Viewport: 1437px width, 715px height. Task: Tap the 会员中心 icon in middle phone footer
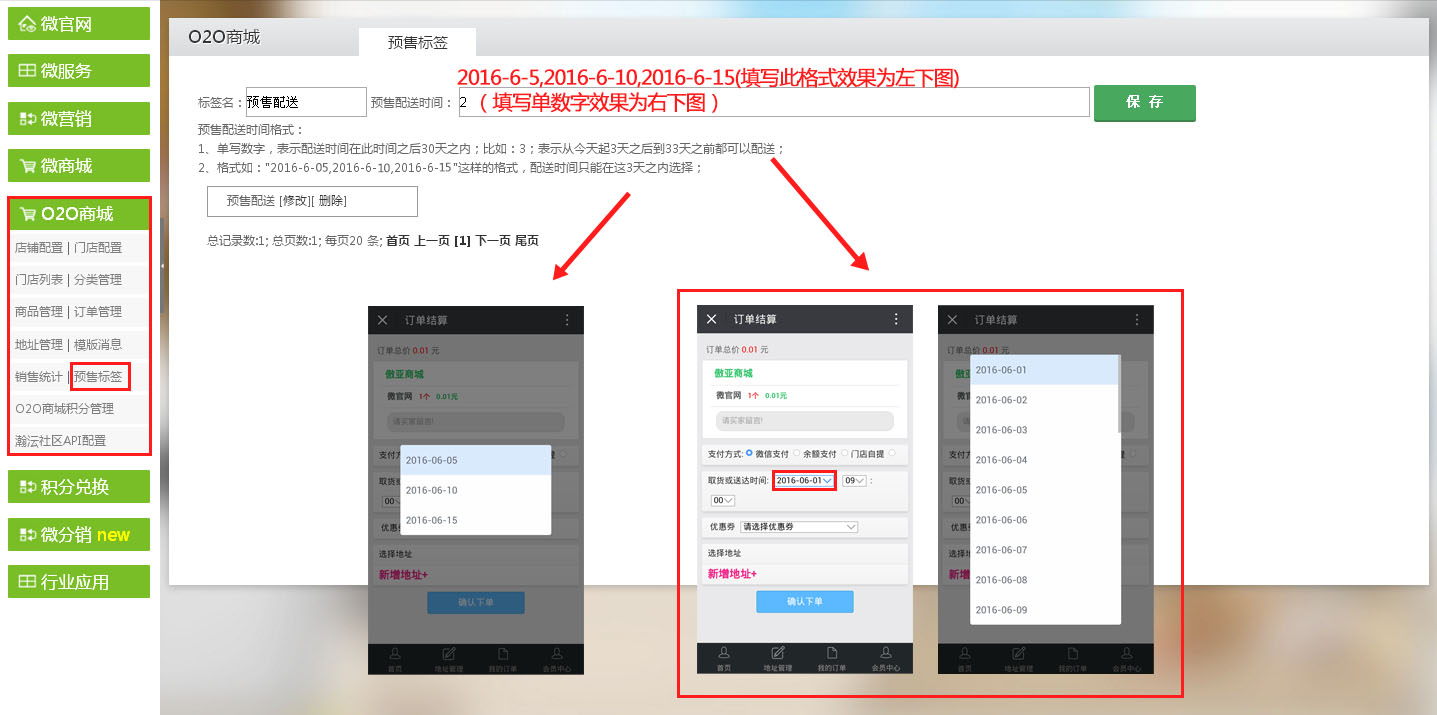coord(886,654)
